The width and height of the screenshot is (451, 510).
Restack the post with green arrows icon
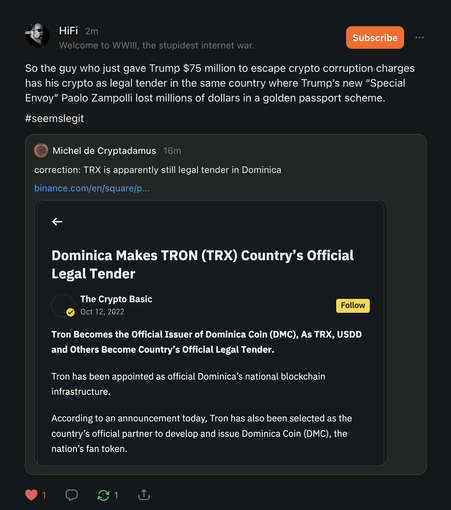coord(103,495)
